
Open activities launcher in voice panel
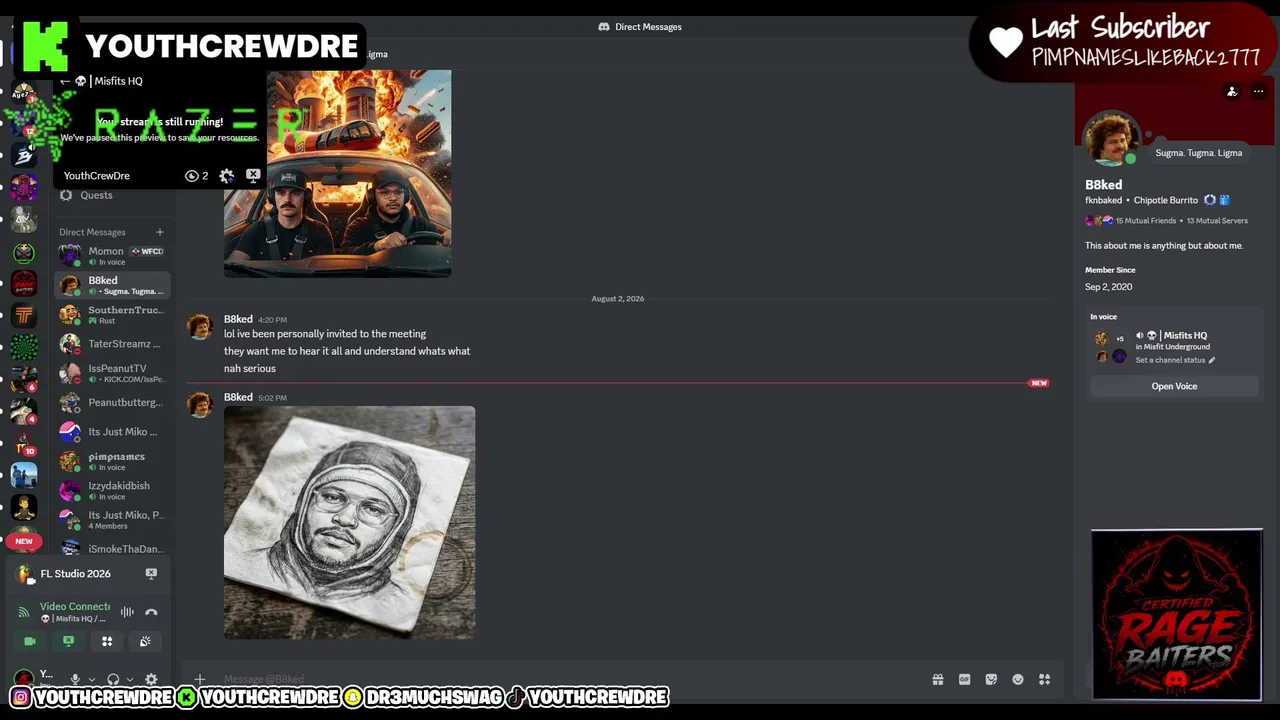coord(107,641)
